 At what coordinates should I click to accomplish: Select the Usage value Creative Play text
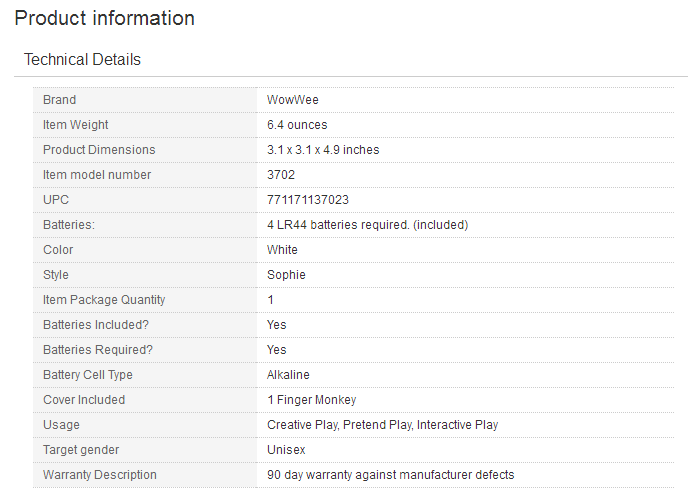pyautogui.click(x=303, y=425)
